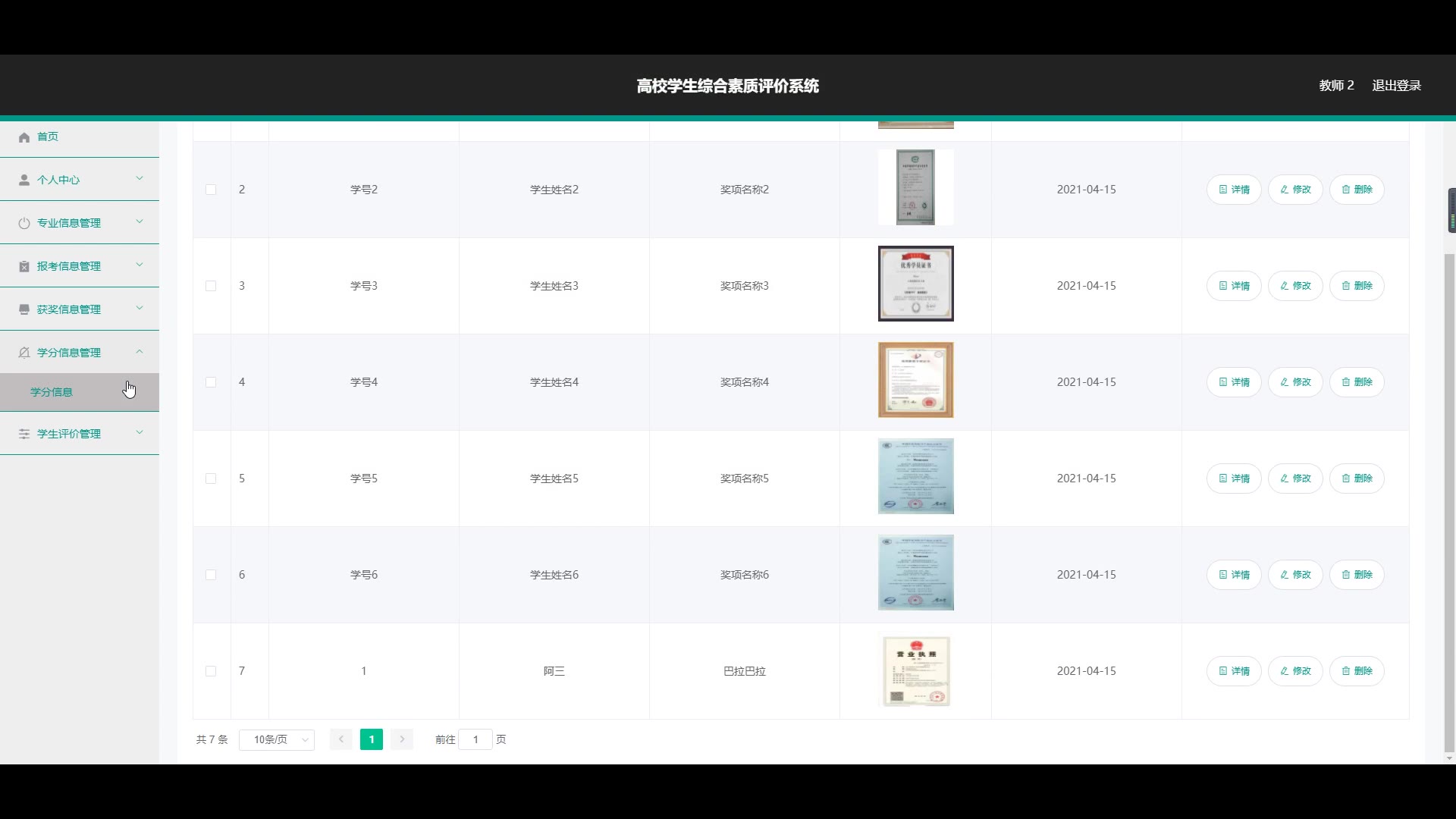
Task: Click the sliders icon for 学生评价管理
Action: (24, 434)
